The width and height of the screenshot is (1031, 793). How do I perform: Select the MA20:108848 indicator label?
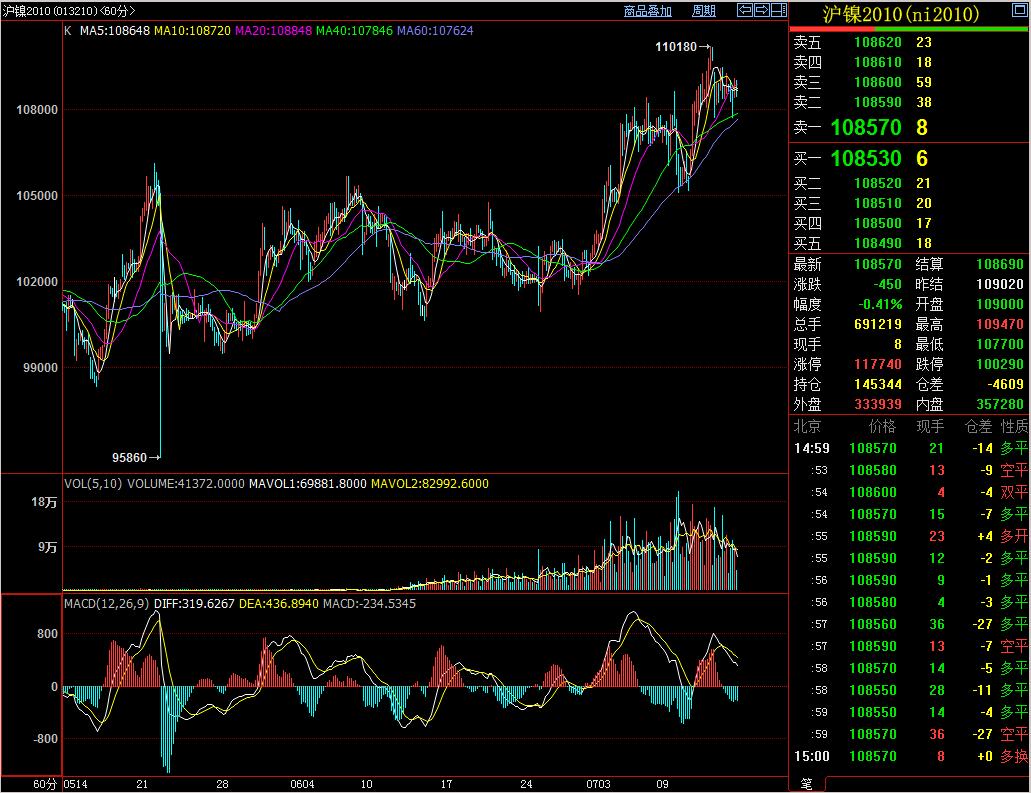[273, 30]
